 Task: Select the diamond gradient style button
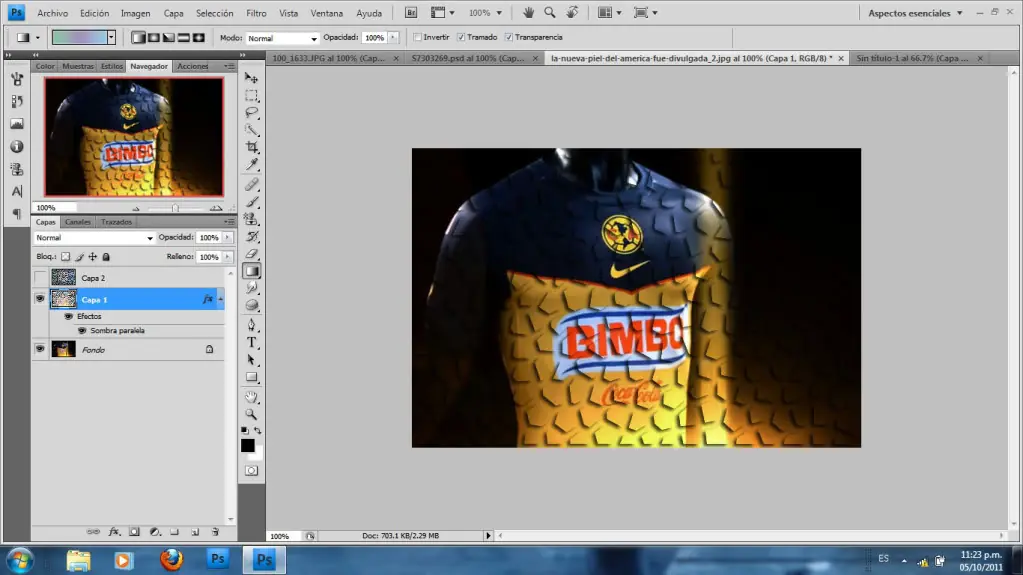[x=199, y=38]
